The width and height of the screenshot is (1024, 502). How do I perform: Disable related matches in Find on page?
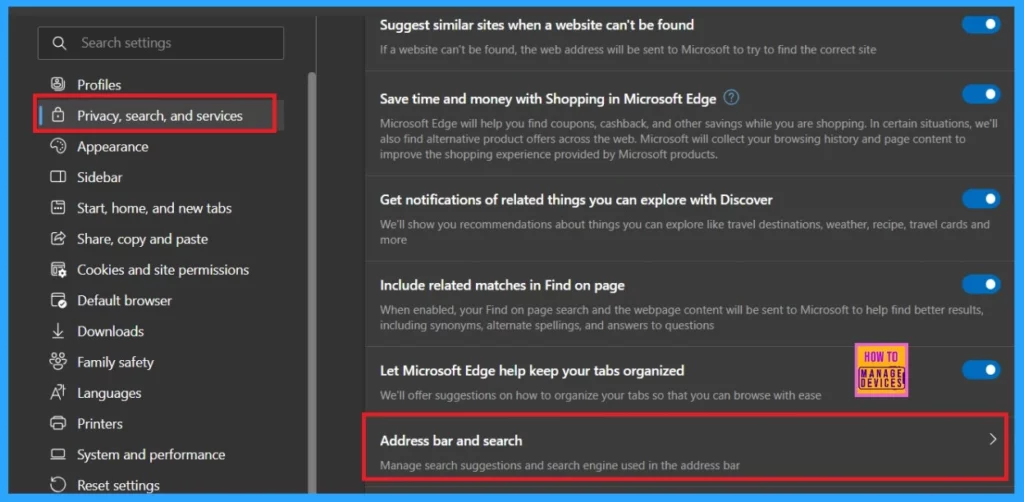(x=981, y=284)
